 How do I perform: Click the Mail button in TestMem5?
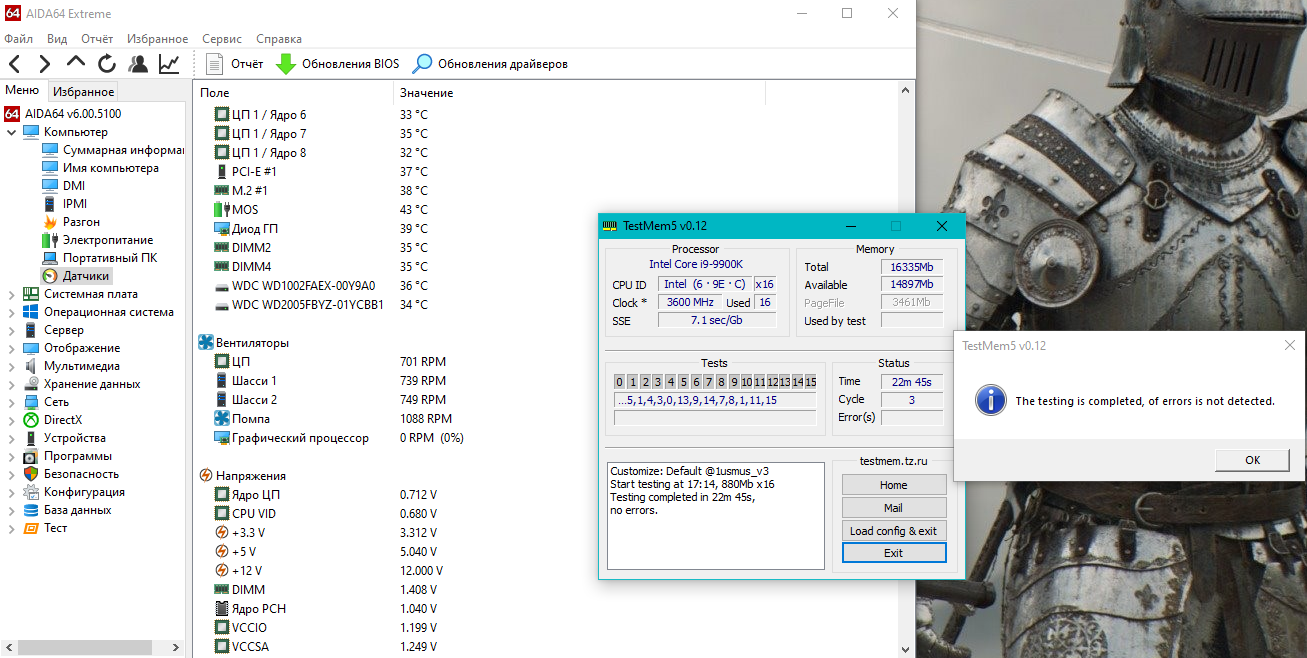(x=894, y=508)
